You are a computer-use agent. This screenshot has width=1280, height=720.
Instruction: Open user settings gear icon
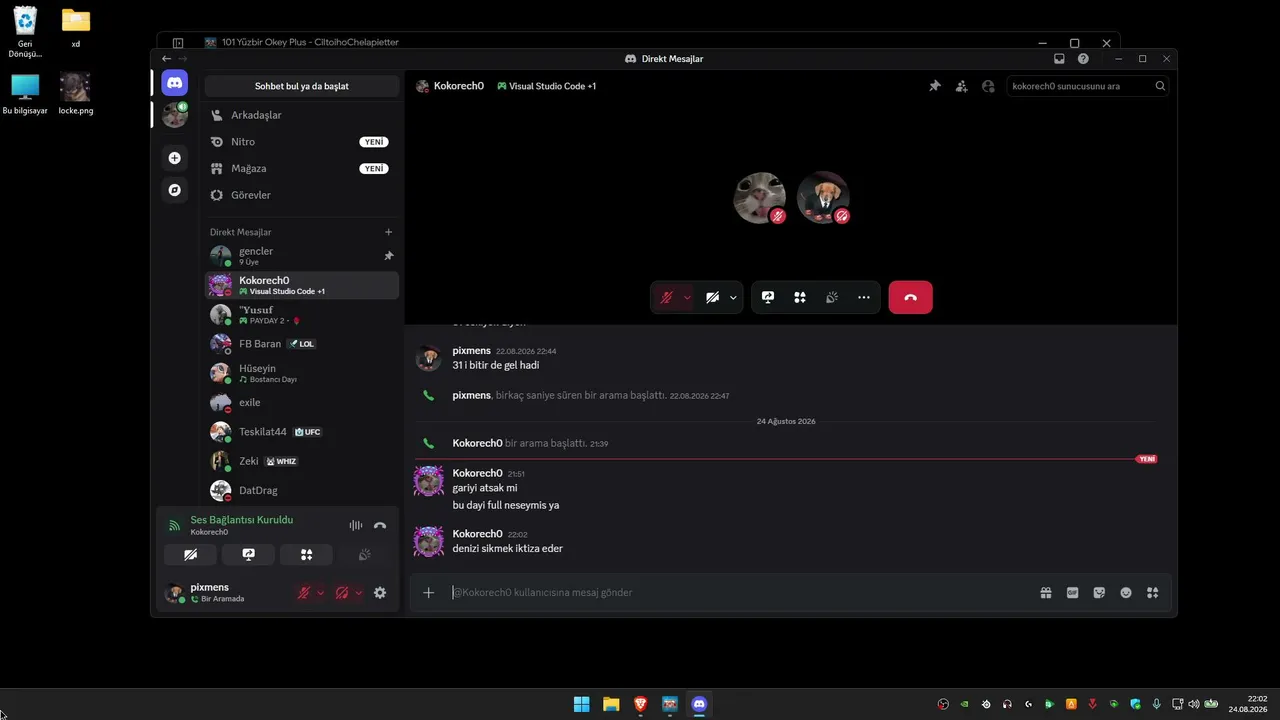pos(380,593)
